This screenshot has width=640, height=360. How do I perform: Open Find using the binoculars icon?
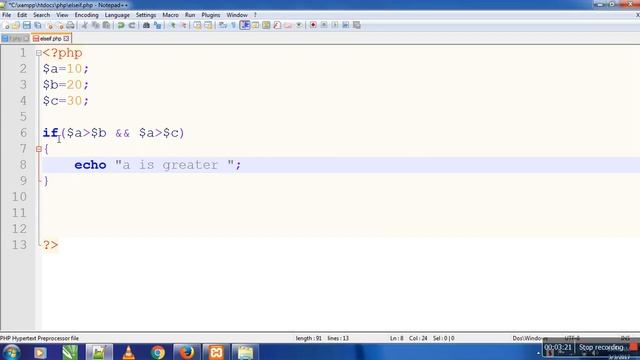pyautogui.click(x=146, y=25)
